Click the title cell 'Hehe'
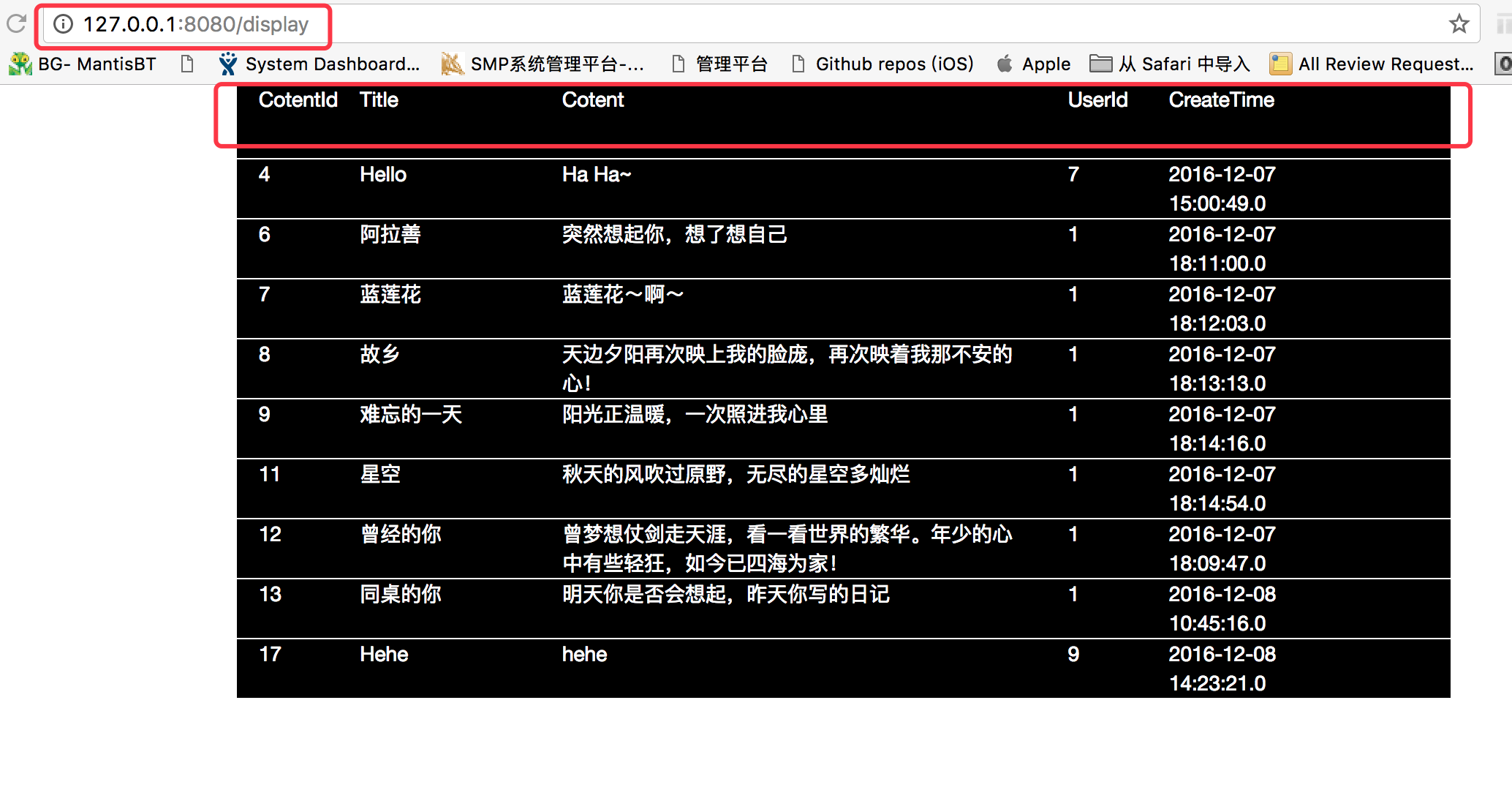This screenshot has height=790, width=1512. tap(384, 654)
